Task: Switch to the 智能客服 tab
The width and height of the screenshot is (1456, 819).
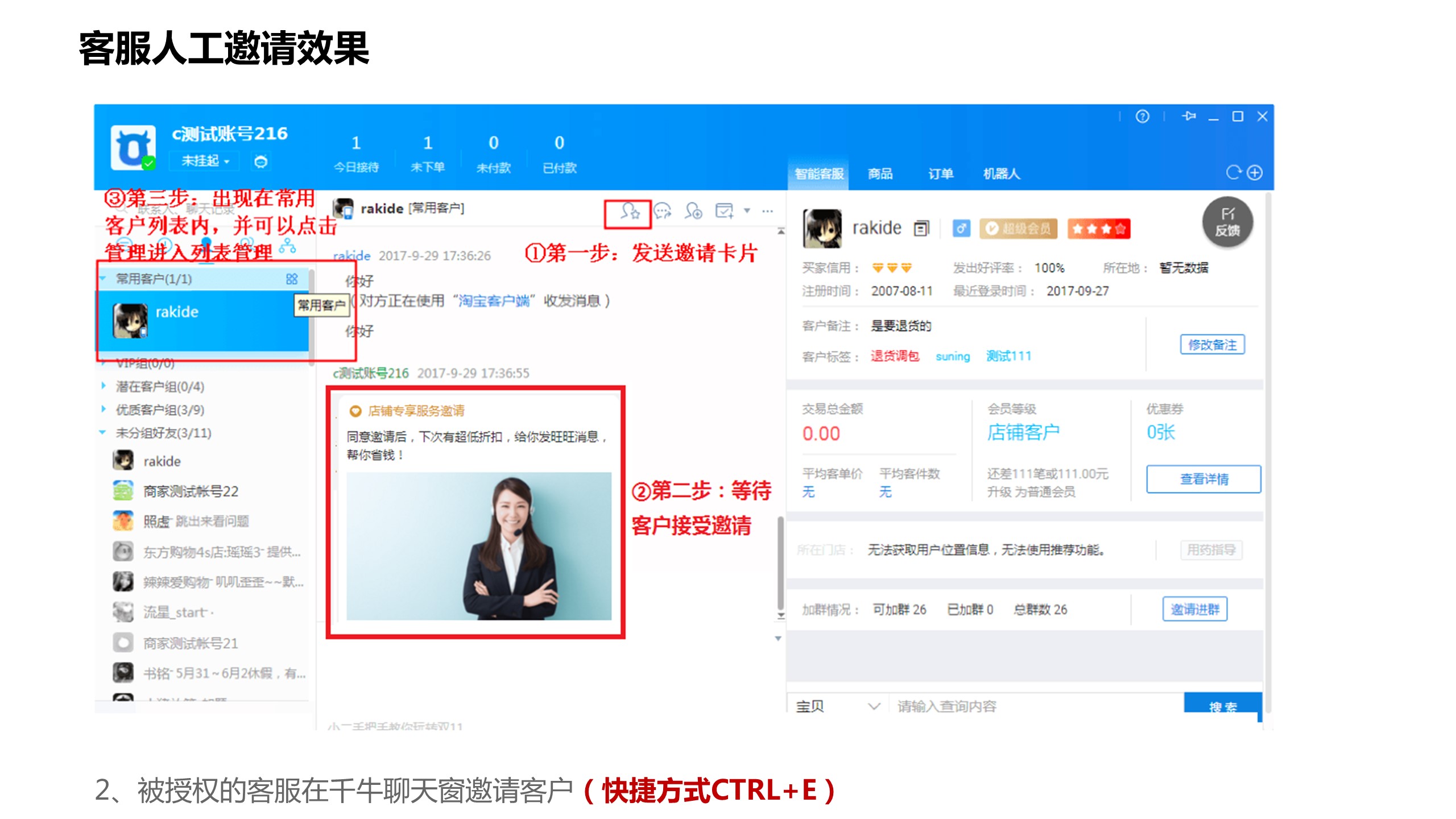Action: tap(818, 173)
